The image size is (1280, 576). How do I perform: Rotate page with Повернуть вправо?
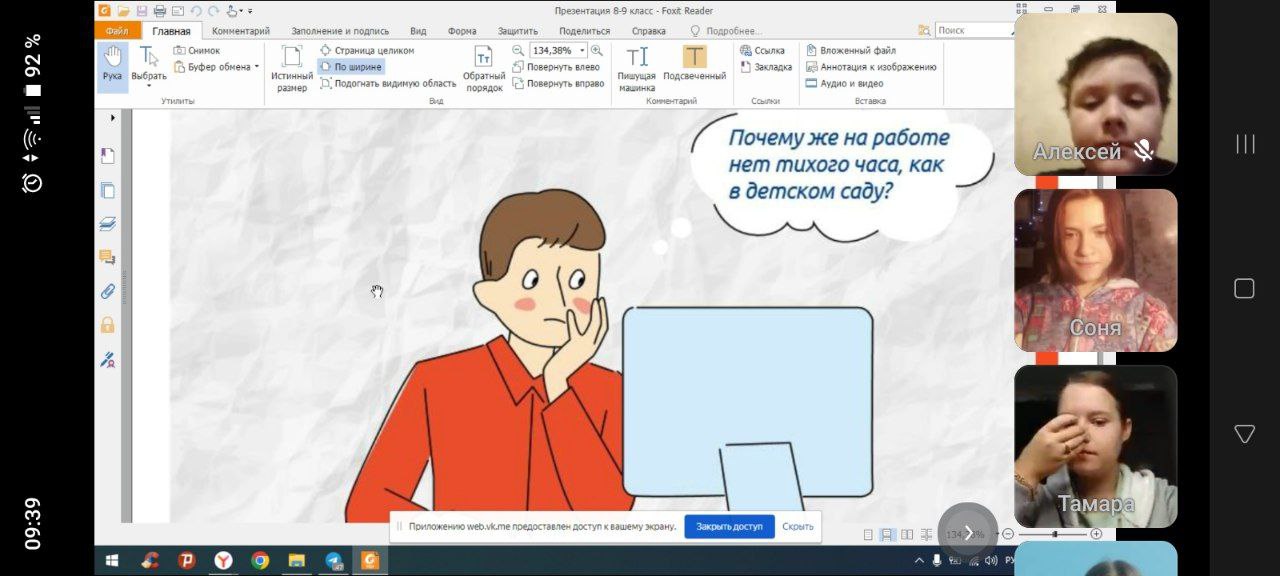558,84
